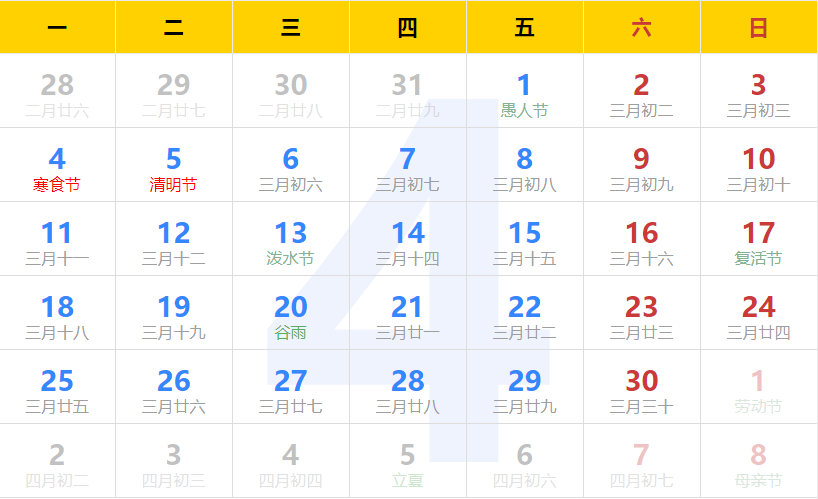The height and width of the screenshot is (499, 818).
Task: Select Saturday the 30th, 三月三十
Action: coord(641,388)
